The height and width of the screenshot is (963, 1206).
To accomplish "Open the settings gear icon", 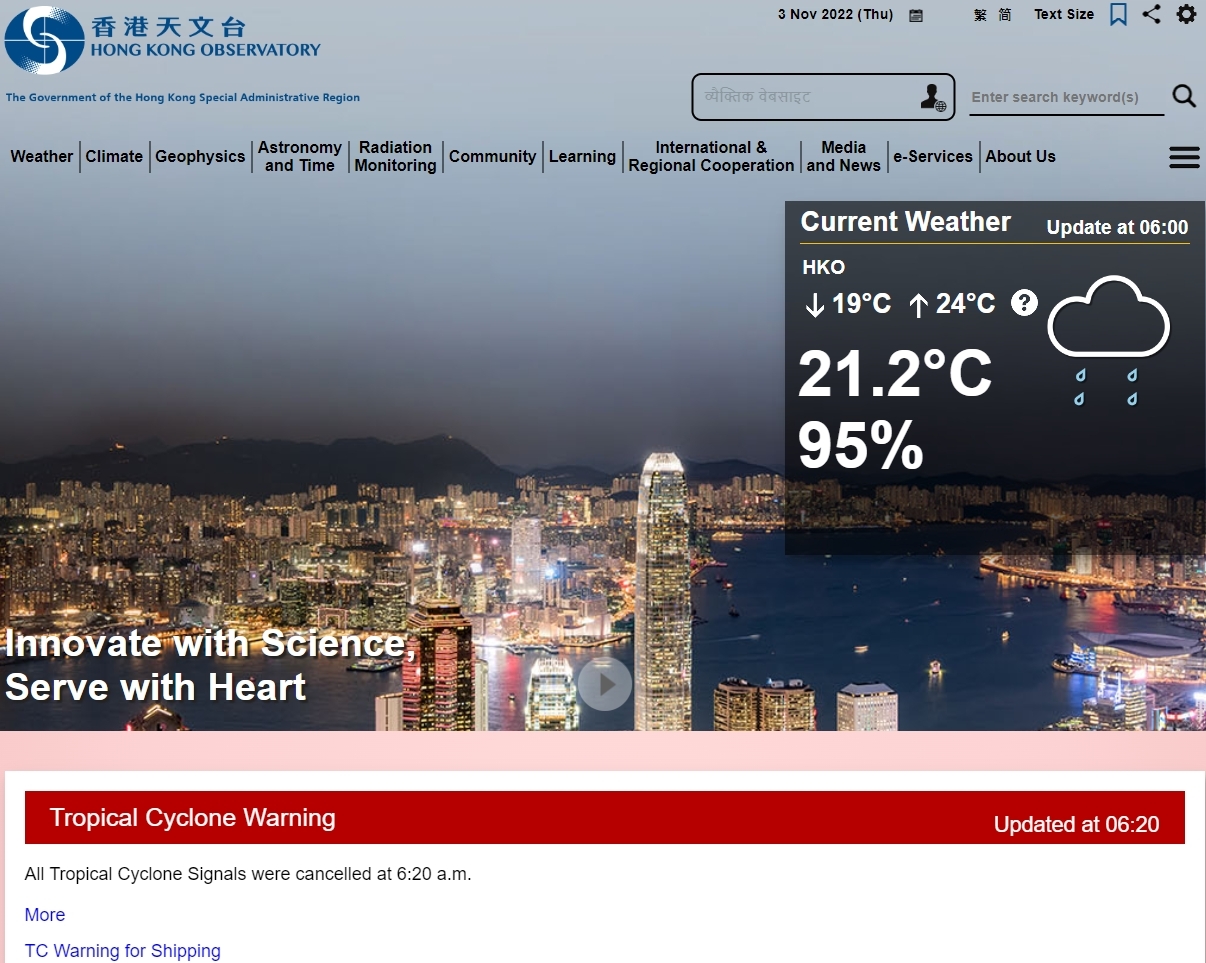I will (1187, 15).
